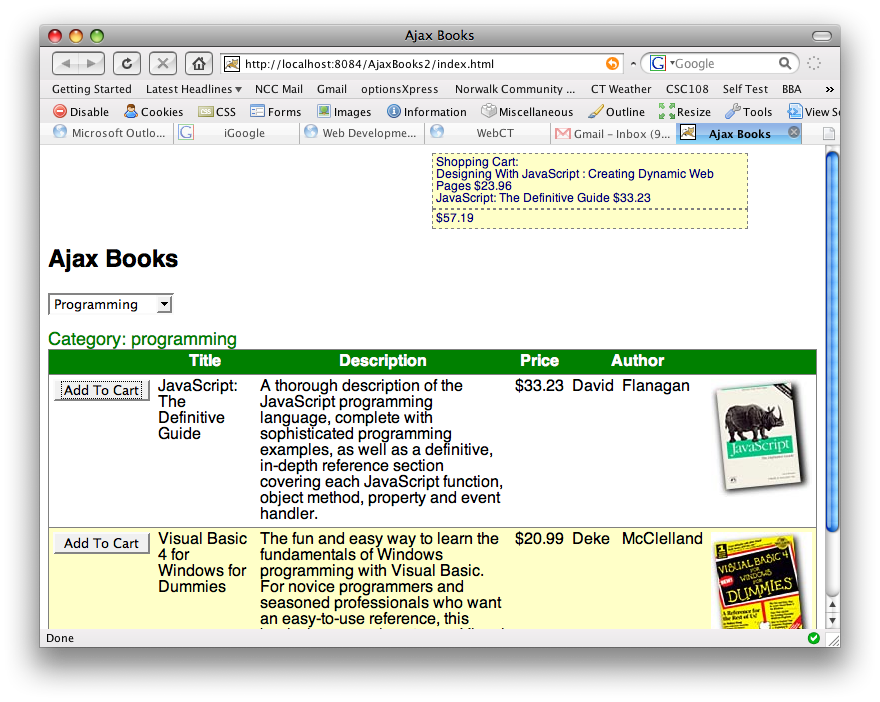
Task: Click the Author column header
Action: tap(638, 360)
